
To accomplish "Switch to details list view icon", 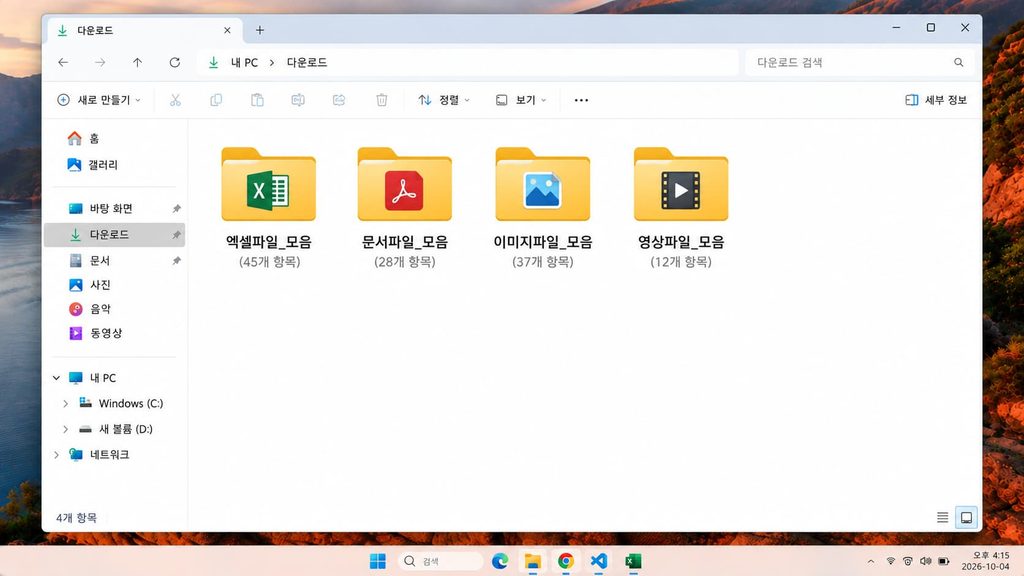I will (942, 517).
